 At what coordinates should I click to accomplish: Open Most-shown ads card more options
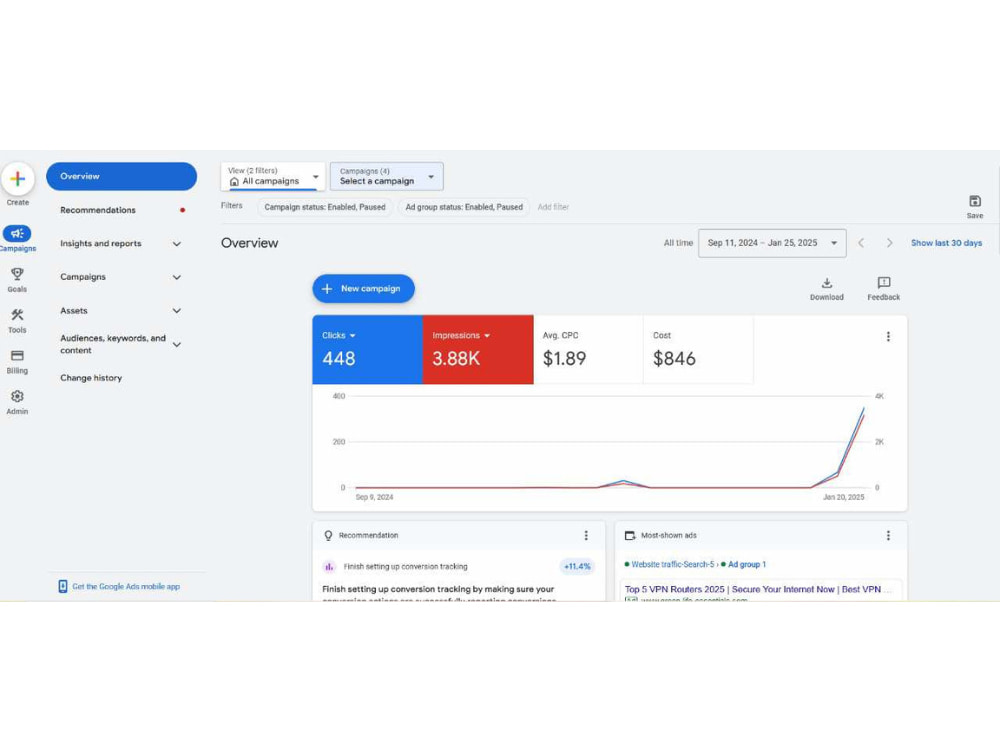(x=888, y=536)
